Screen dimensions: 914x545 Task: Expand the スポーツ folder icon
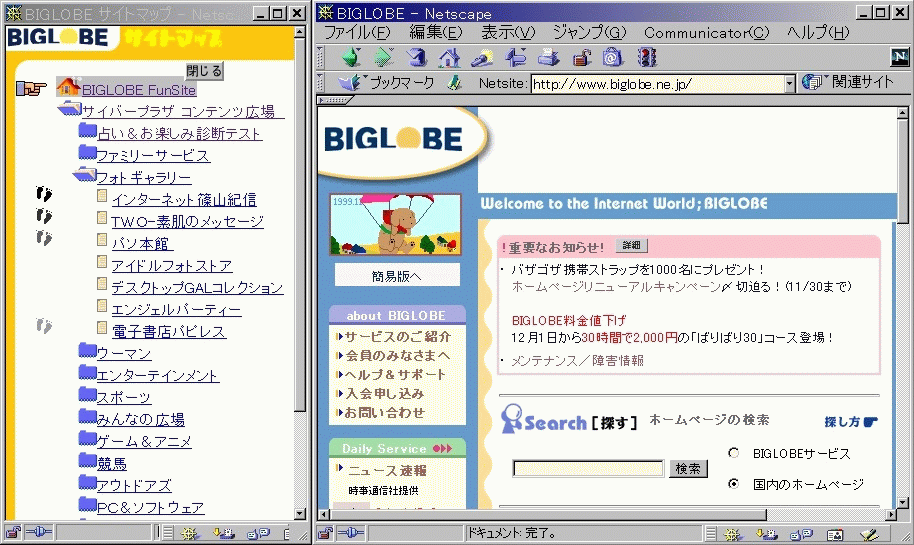87,395
